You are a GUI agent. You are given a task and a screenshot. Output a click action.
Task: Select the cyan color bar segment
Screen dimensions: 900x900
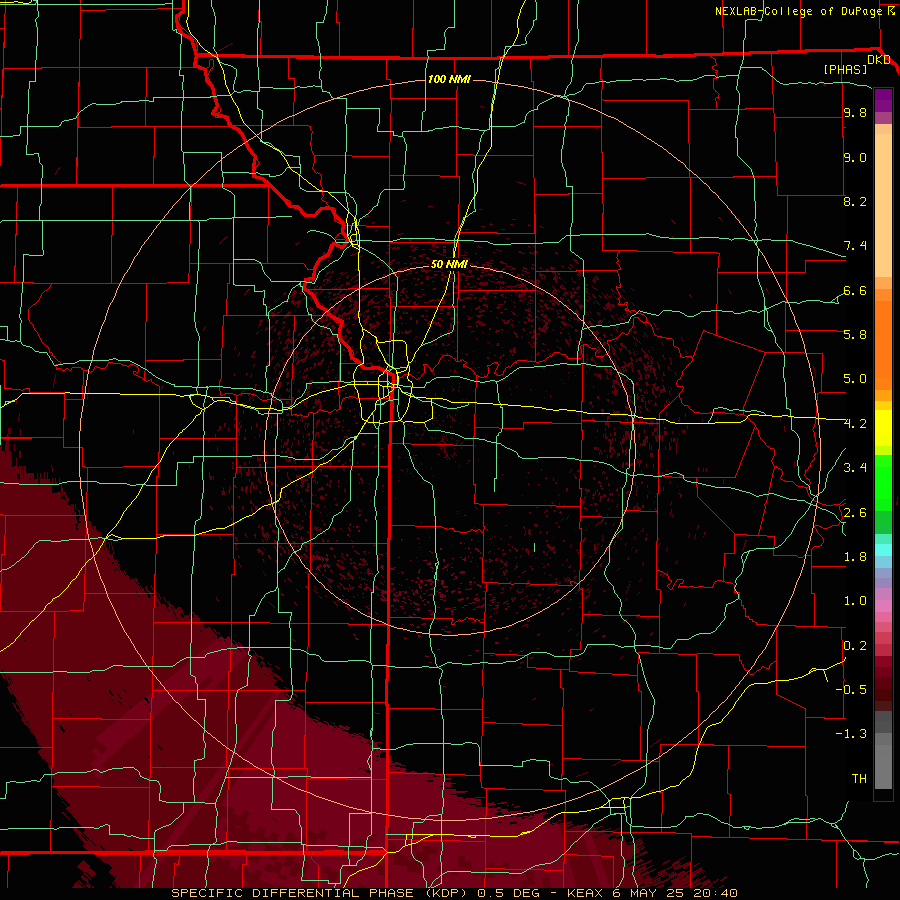[x=883, y=550]
